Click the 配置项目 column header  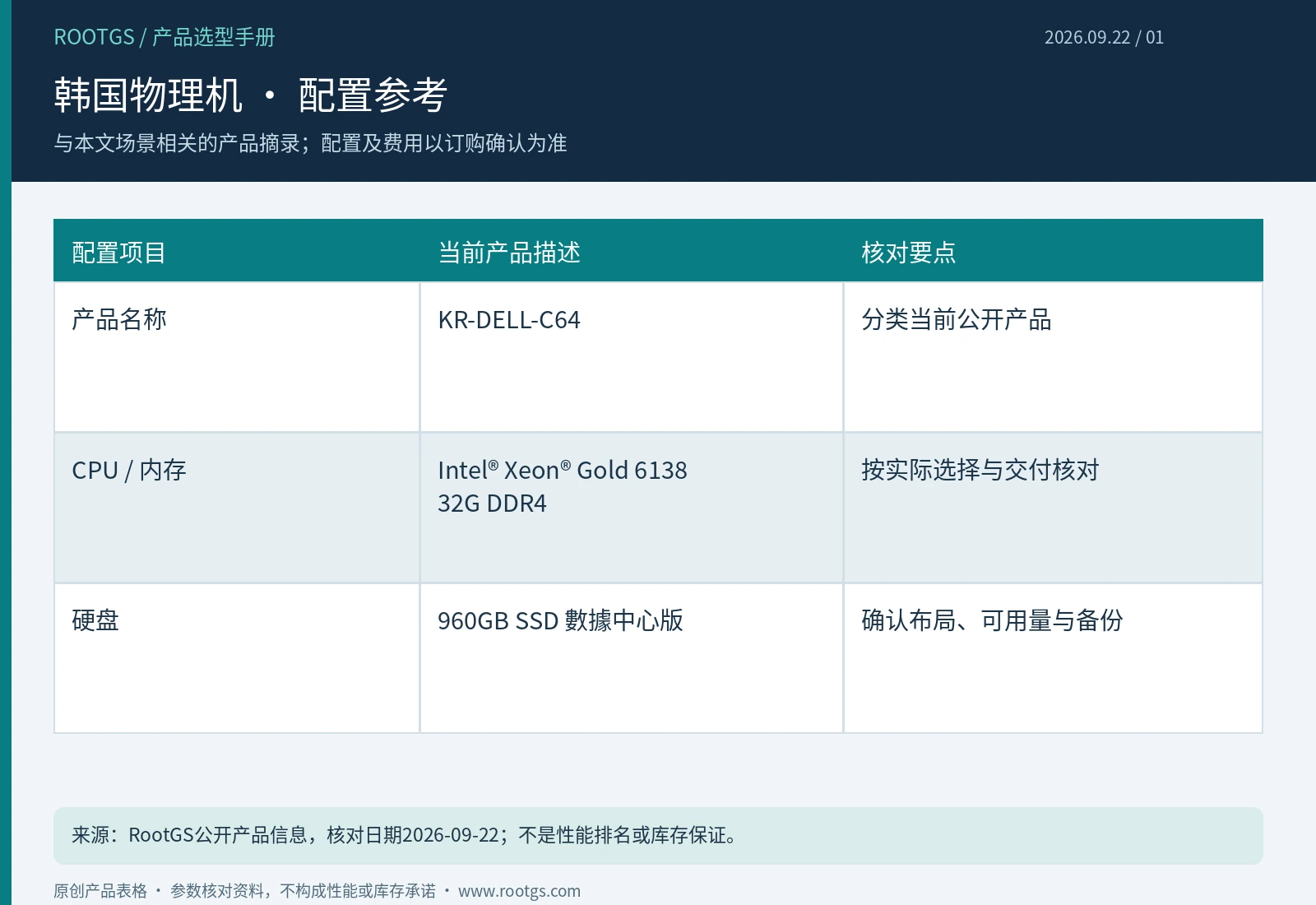[x=118, y=252]
